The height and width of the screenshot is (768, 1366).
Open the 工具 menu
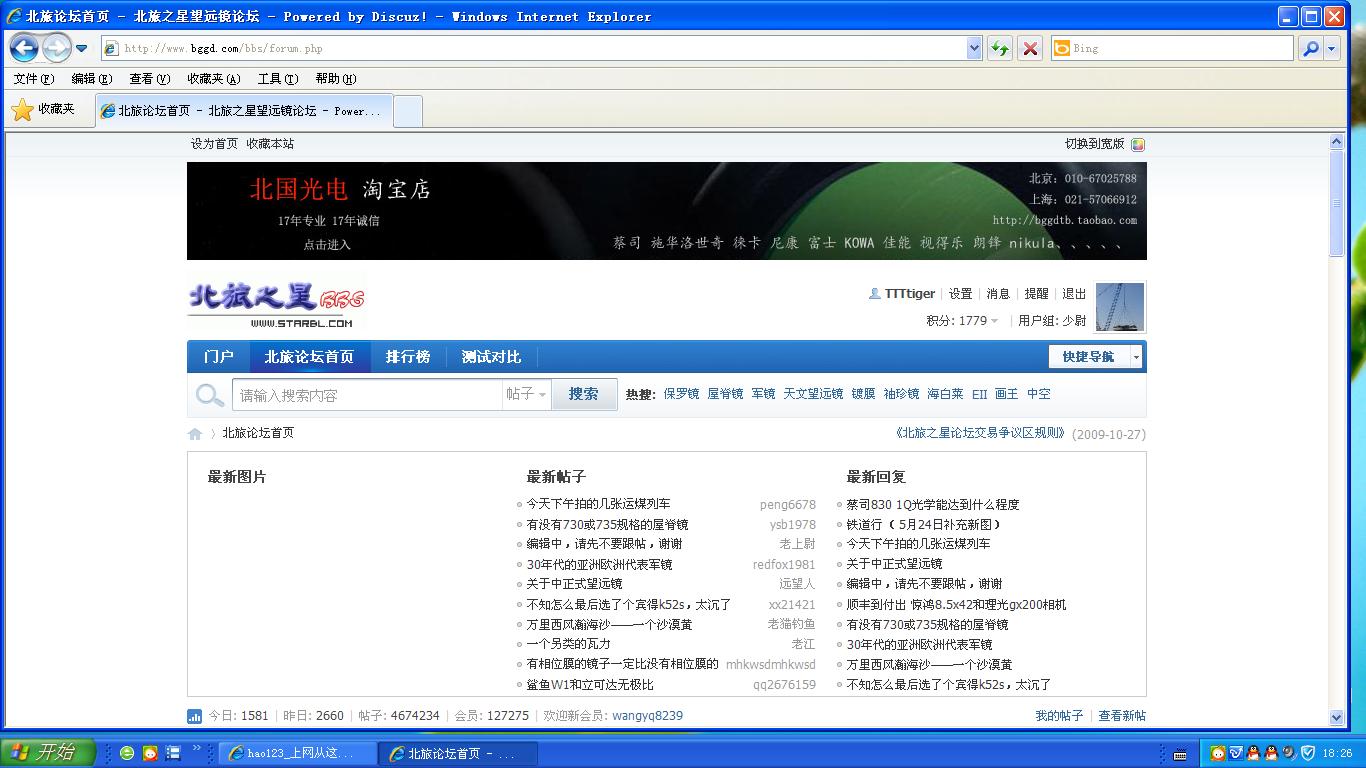277,79
